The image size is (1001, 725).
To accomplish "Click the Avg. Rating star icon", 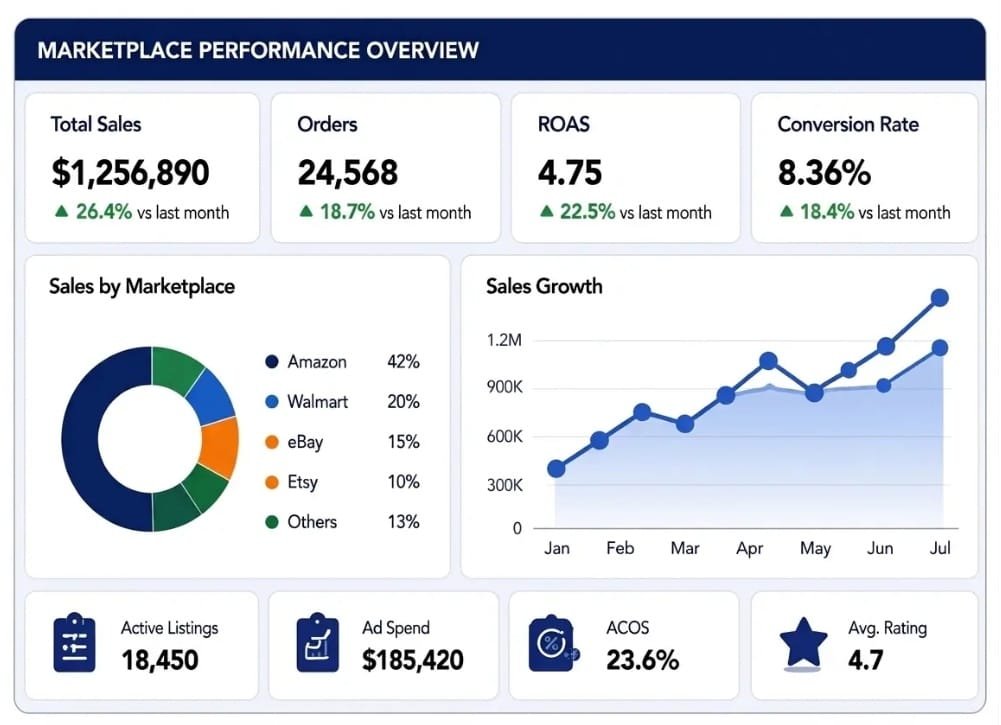I will 803,643.
